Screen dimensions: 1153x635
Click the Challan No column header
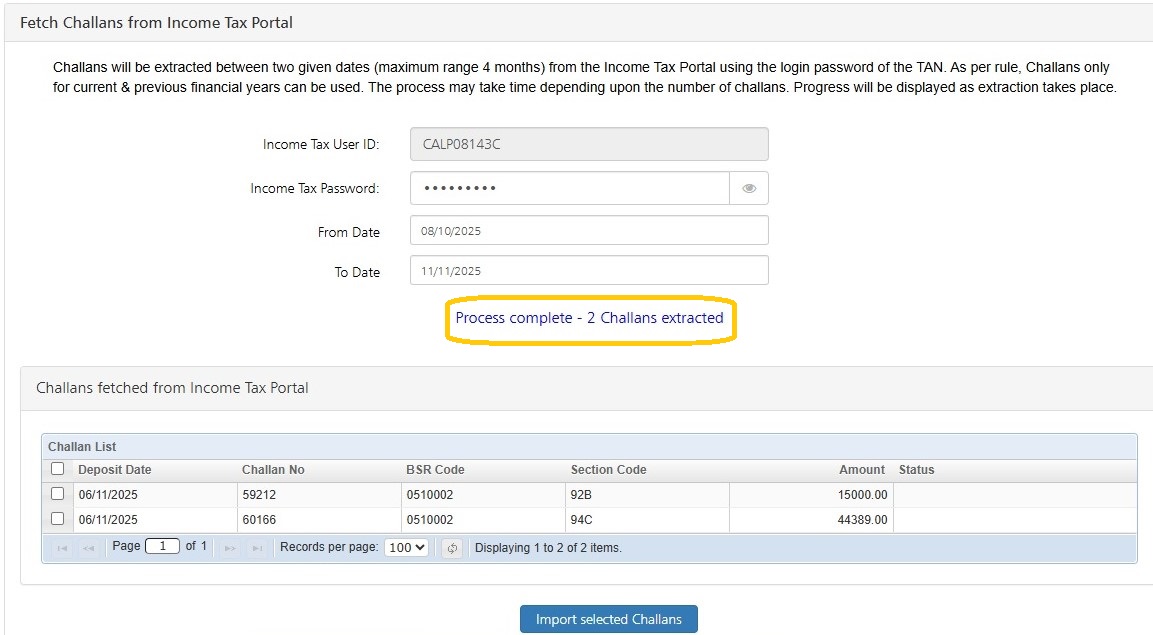click(x=273, y=470)
